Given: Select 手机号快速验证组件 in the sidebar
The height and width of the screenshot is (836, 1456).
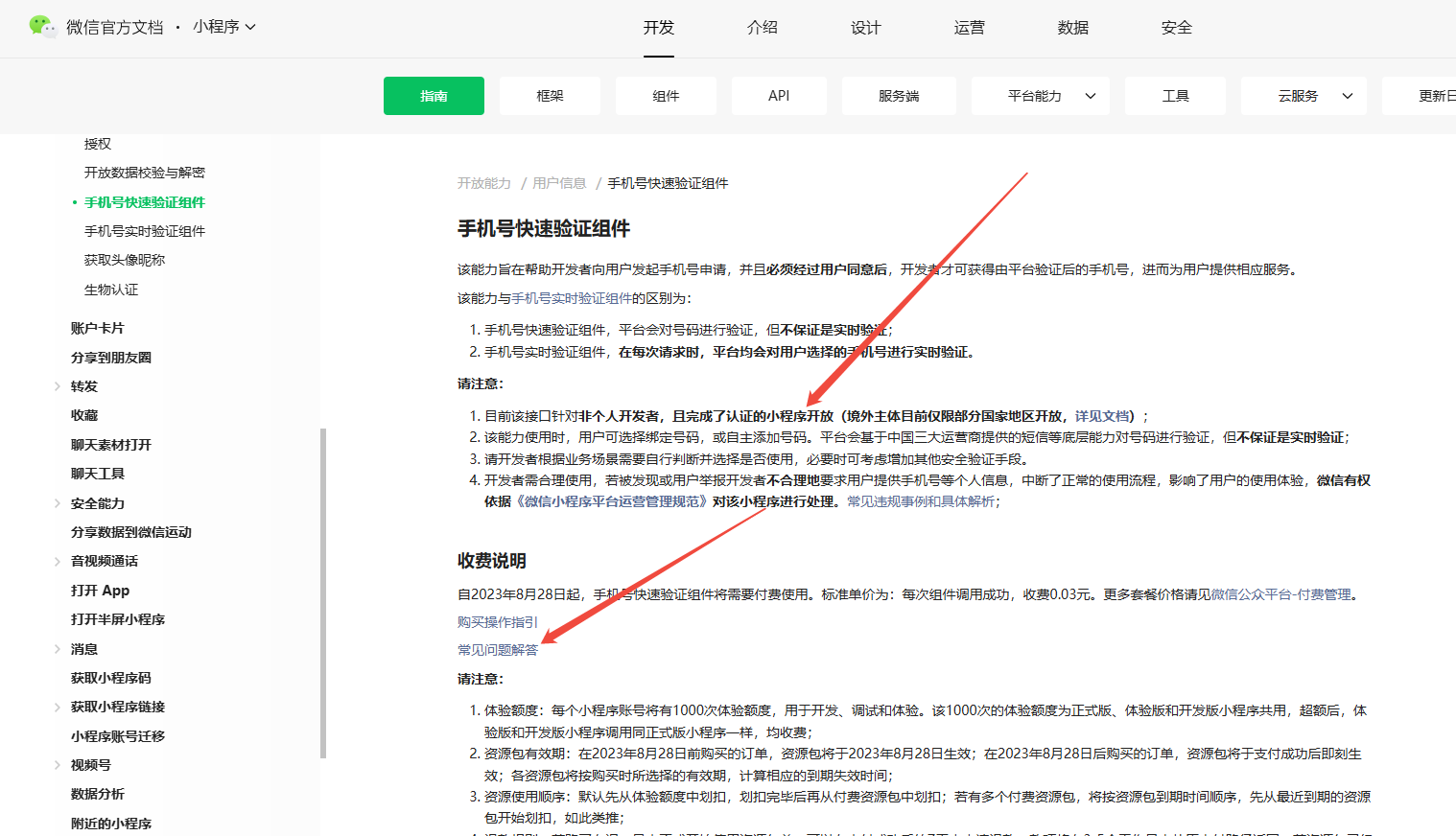Looking at the screenshot, I should [x=145, y=202].
